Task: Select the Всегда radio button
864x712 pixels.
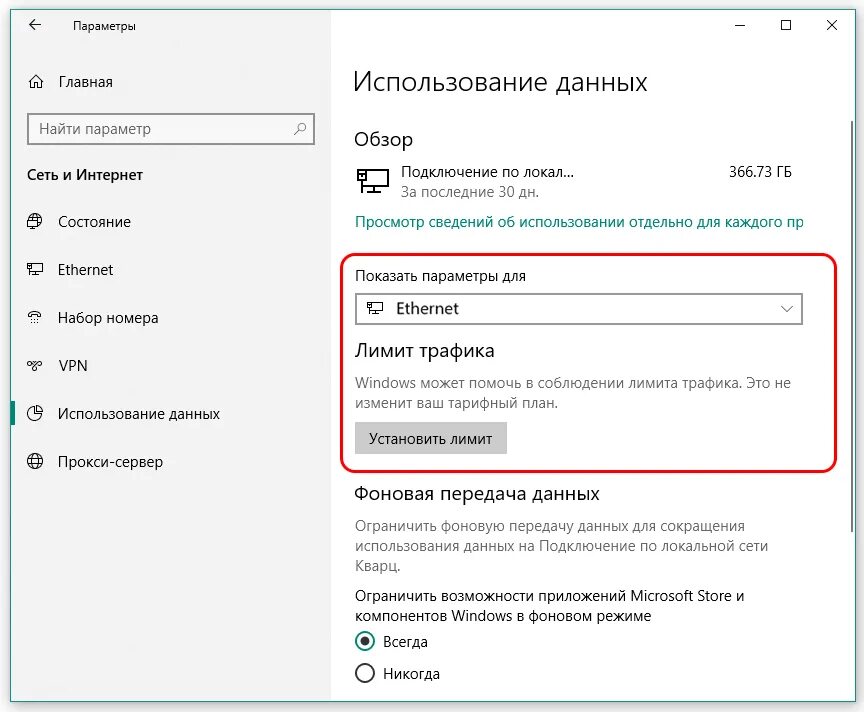Action: point(365,641)
